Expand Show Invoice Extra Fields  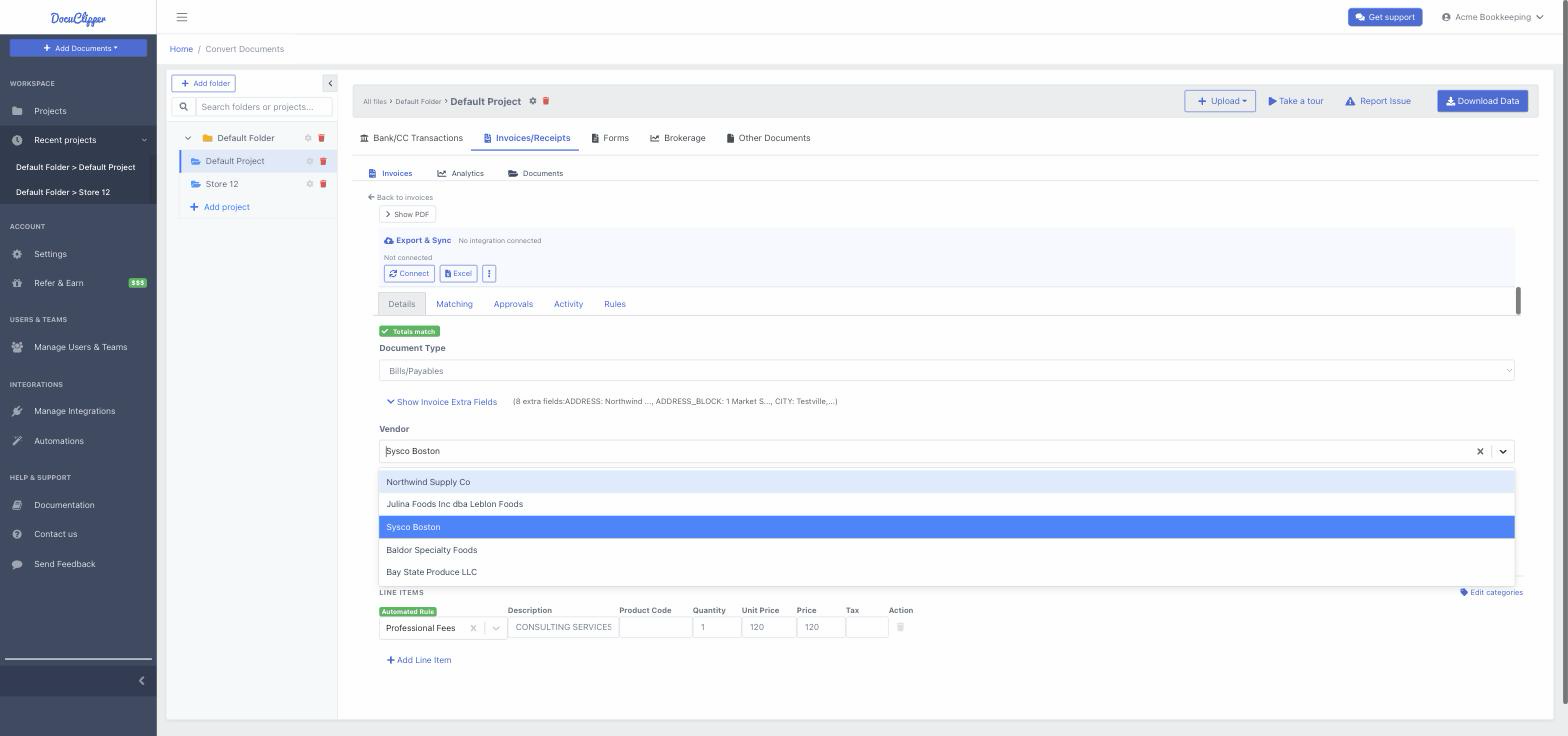442,402
